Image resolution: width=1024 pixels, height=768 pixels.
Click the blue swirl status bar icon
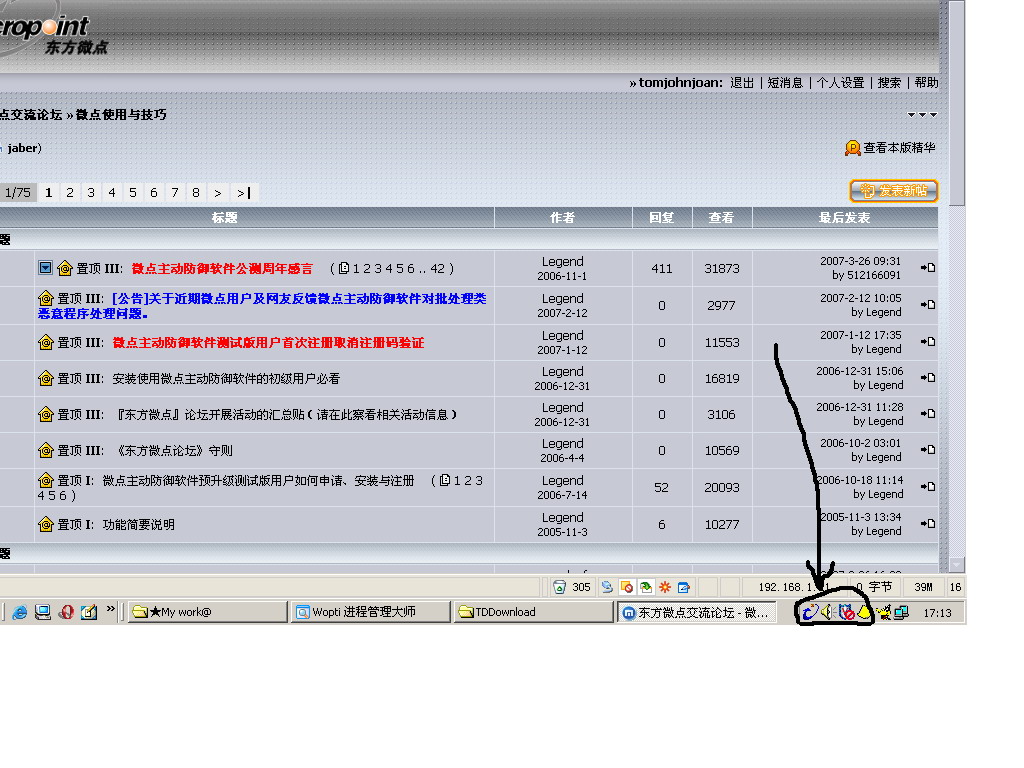[607, 587]
